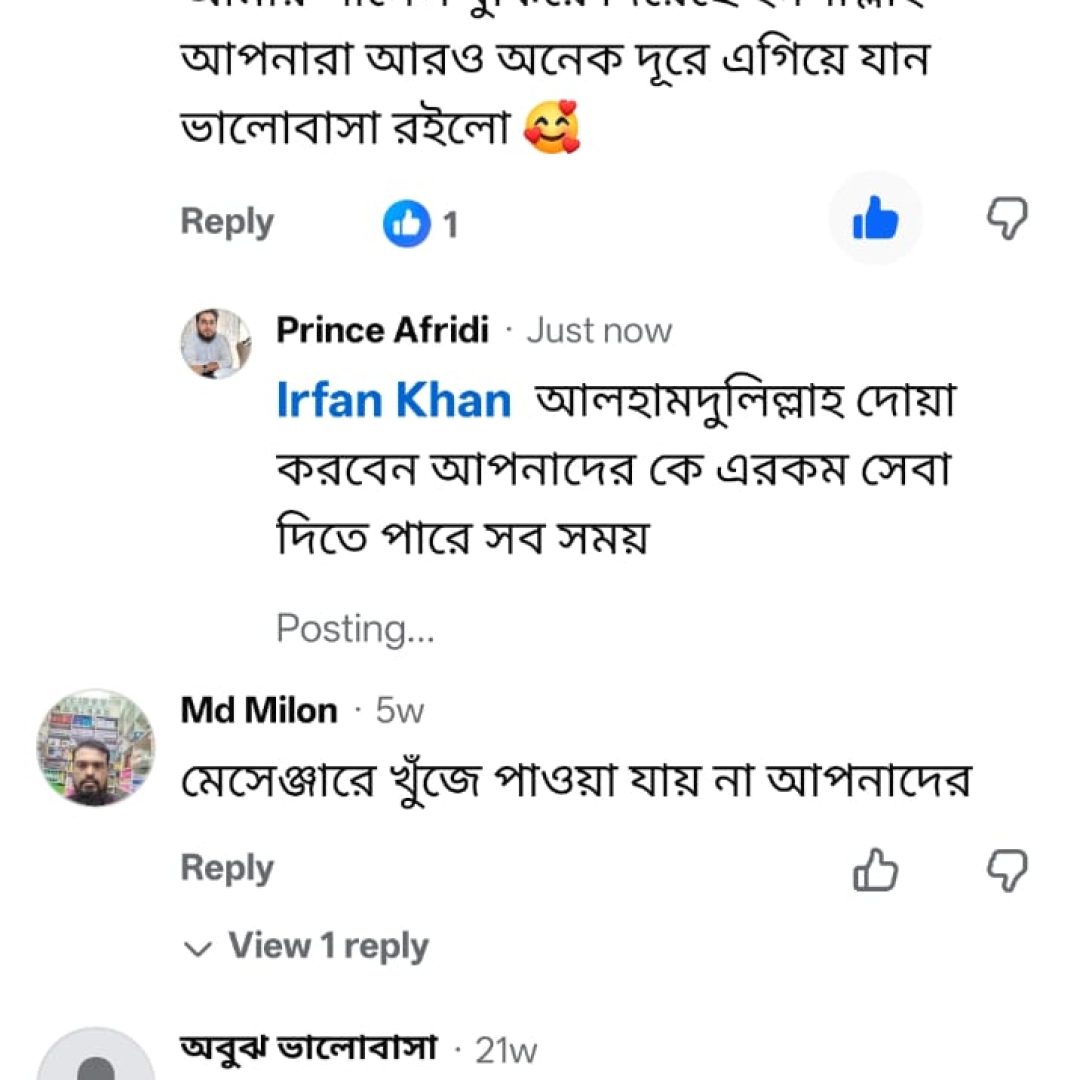Open Md Milon's profile picture

[x=96, y=747]
